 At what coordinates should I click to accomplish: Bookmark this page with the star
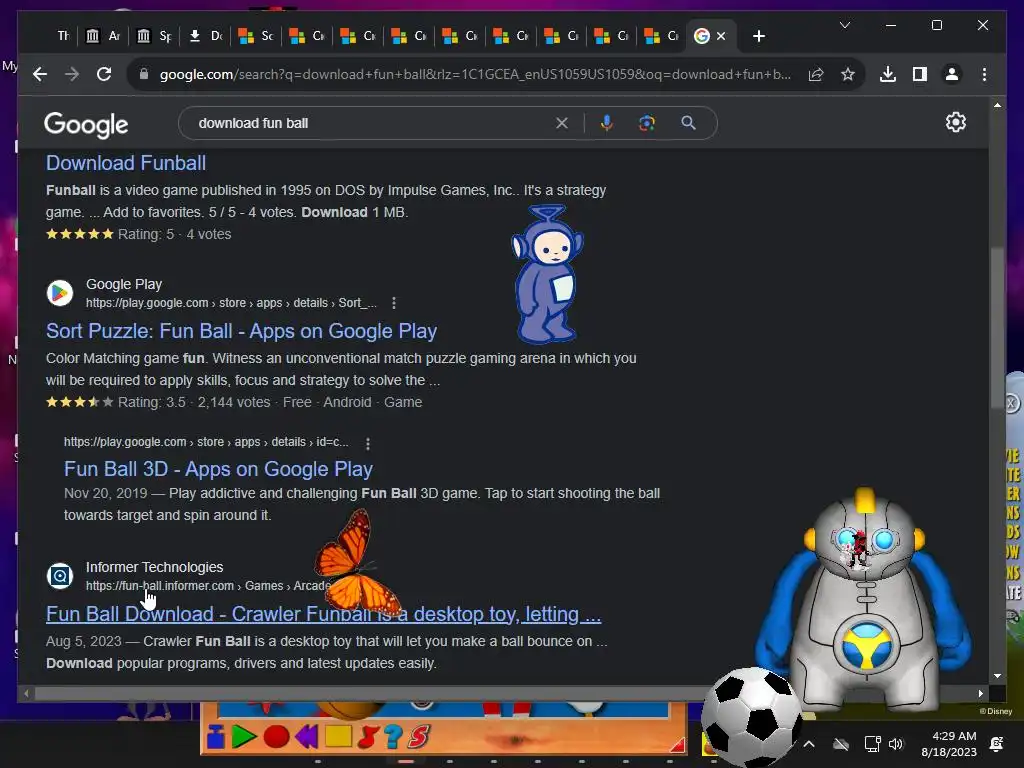click(x=848, y=74)
